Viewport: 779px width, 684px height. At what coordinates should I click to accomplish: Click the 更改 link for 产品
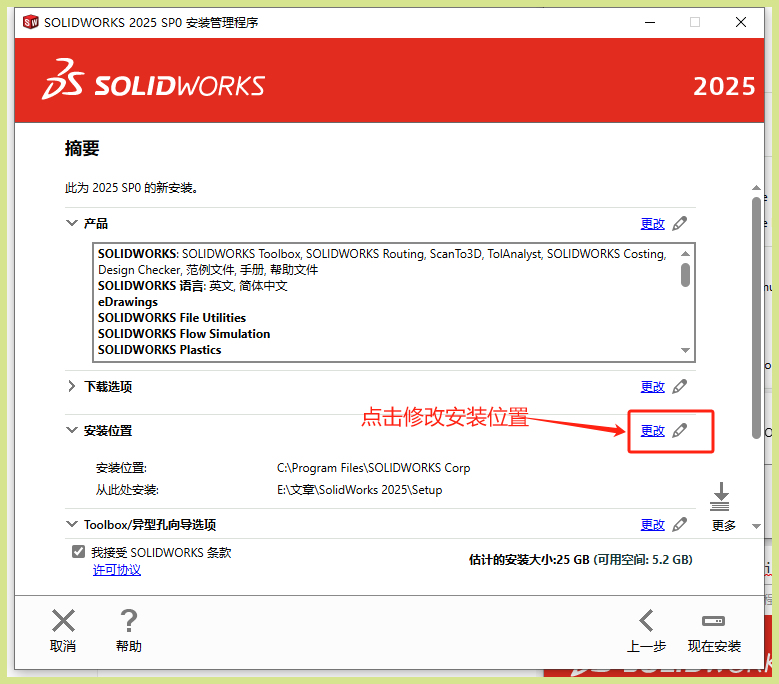tap(652, 224)
